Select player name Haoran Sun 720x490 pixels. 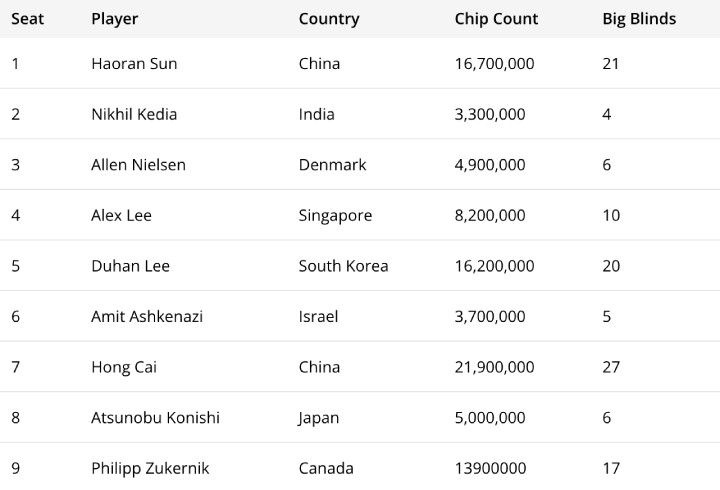tap(134, 63)
